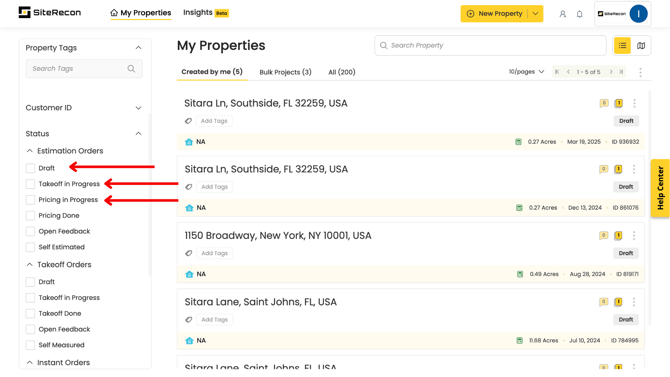Image resolution: width=670 pixels, height=377 pixels.
Task: Select Created by me (5) tab
Action: (x=212, y=72)
